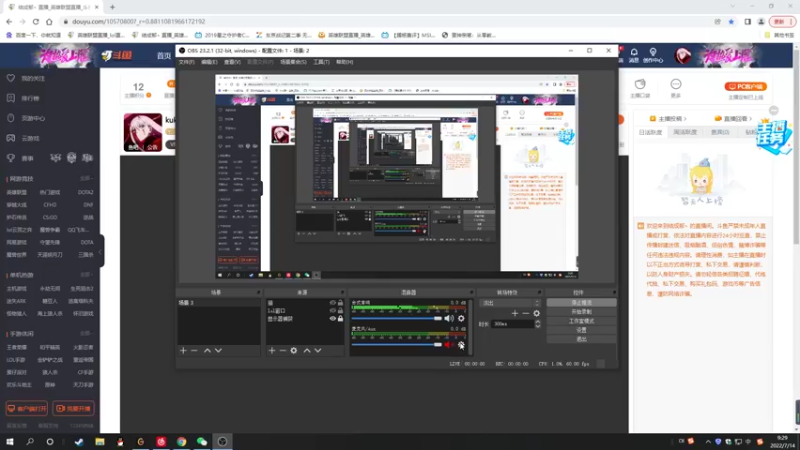Pop out the Transitions dock panel icon

click(x=539, y=293)
